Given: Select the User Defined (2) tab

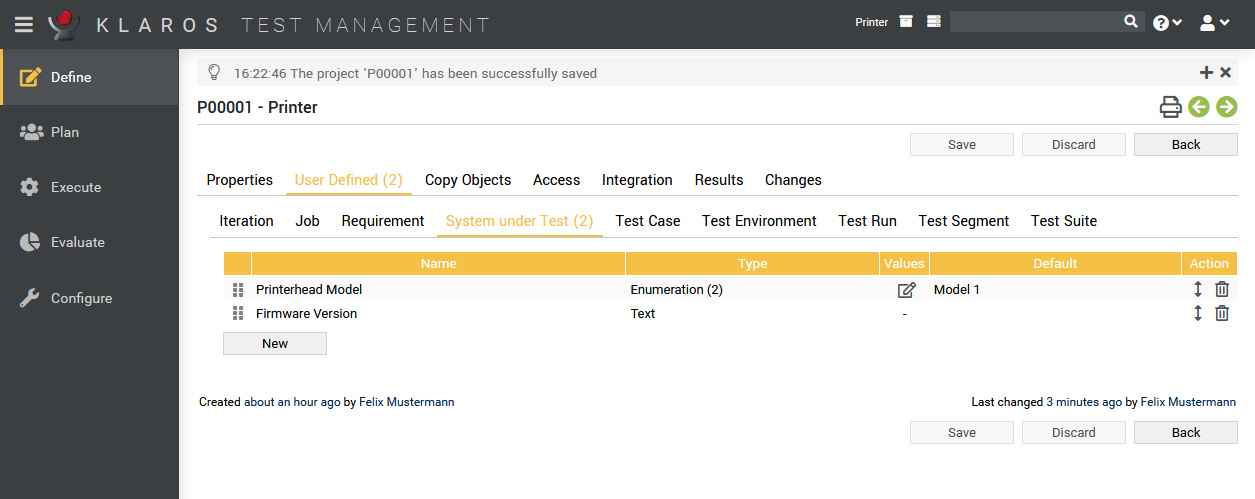Looking at the screenshot, I should [x=349, y=180].
